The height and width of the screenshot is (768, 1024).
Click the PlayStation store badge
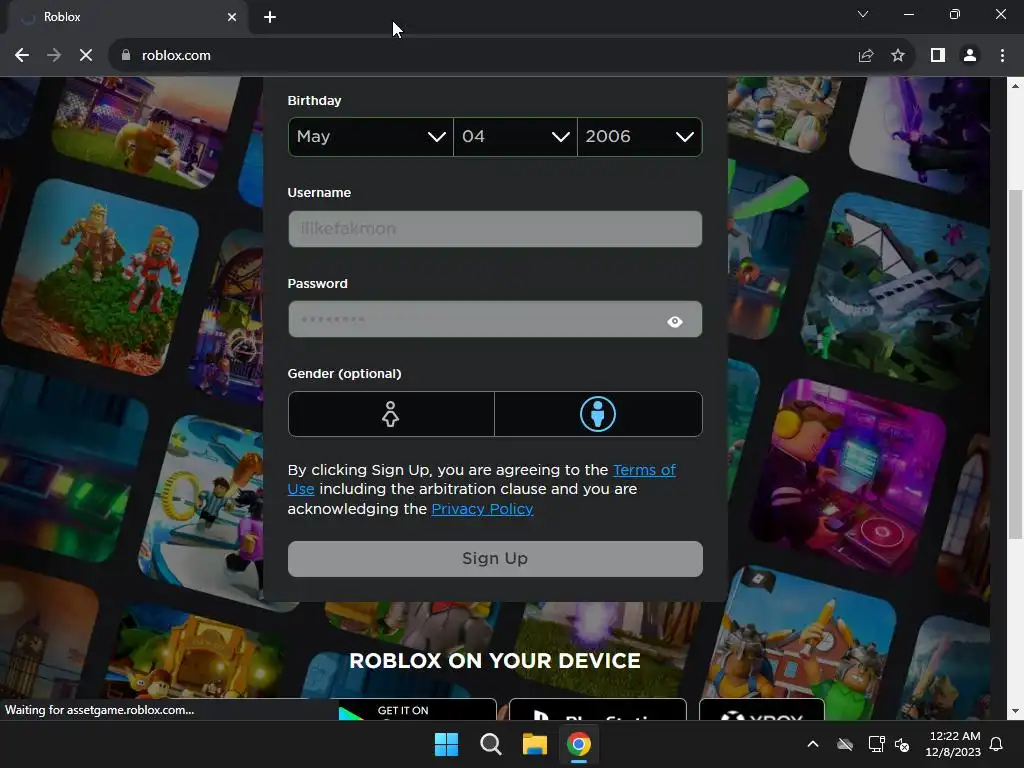click(x=598, y=709)
